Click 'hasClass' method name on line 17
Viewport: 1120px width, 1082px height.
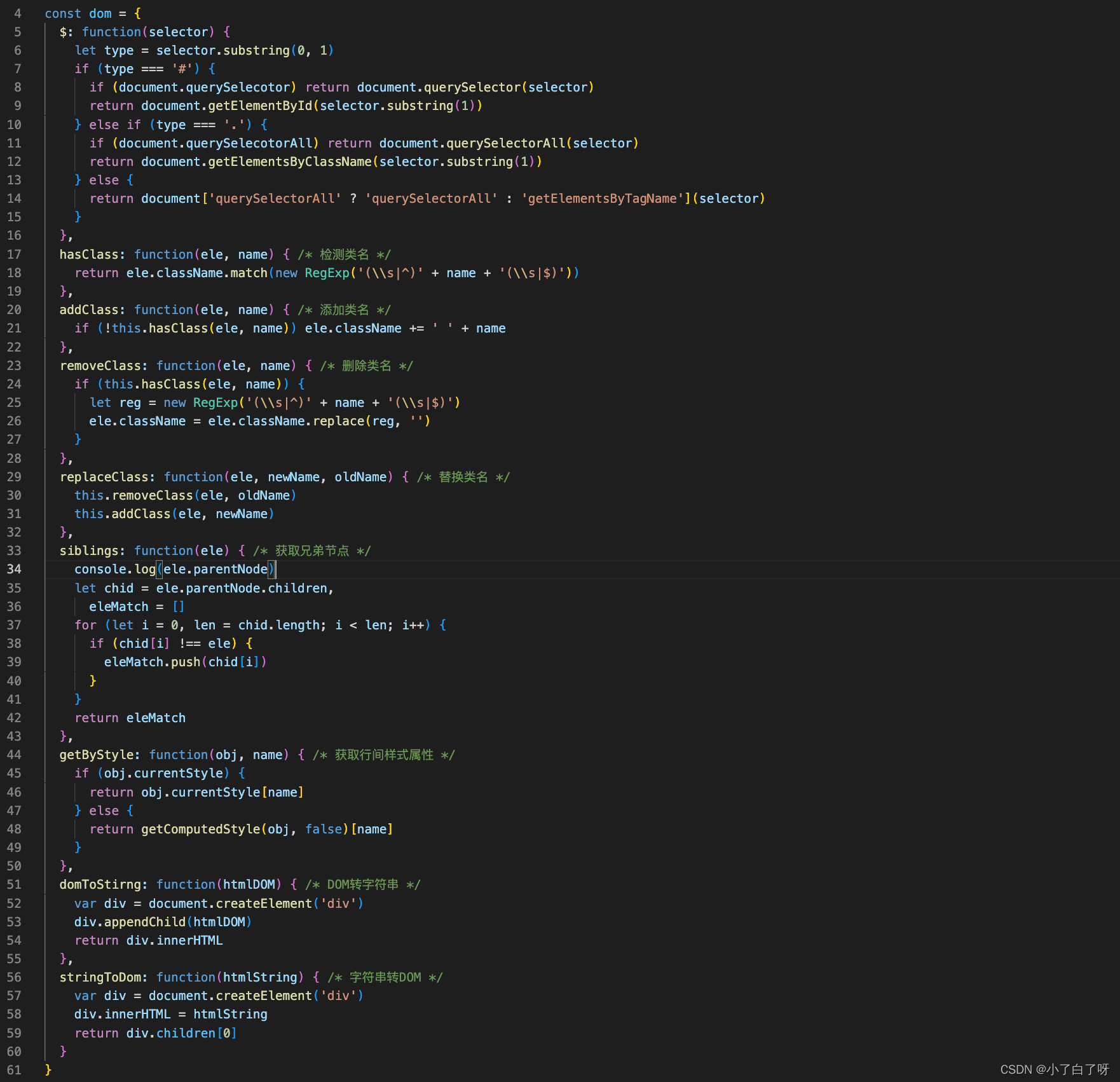pyautogui.click(x=89, y=254)
